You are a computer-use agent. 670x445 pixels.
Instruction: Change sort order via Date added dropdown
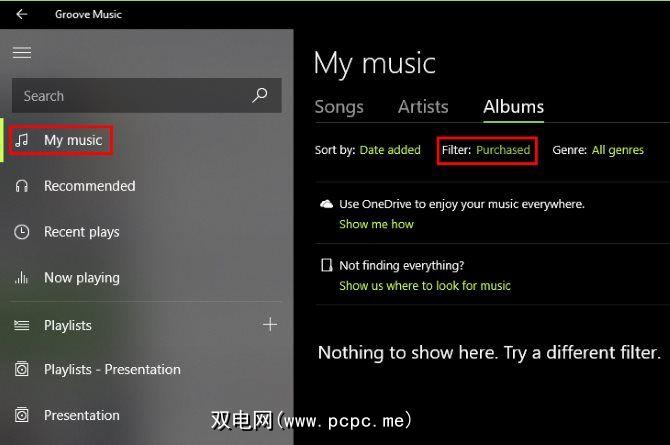(x=390, y=150)
